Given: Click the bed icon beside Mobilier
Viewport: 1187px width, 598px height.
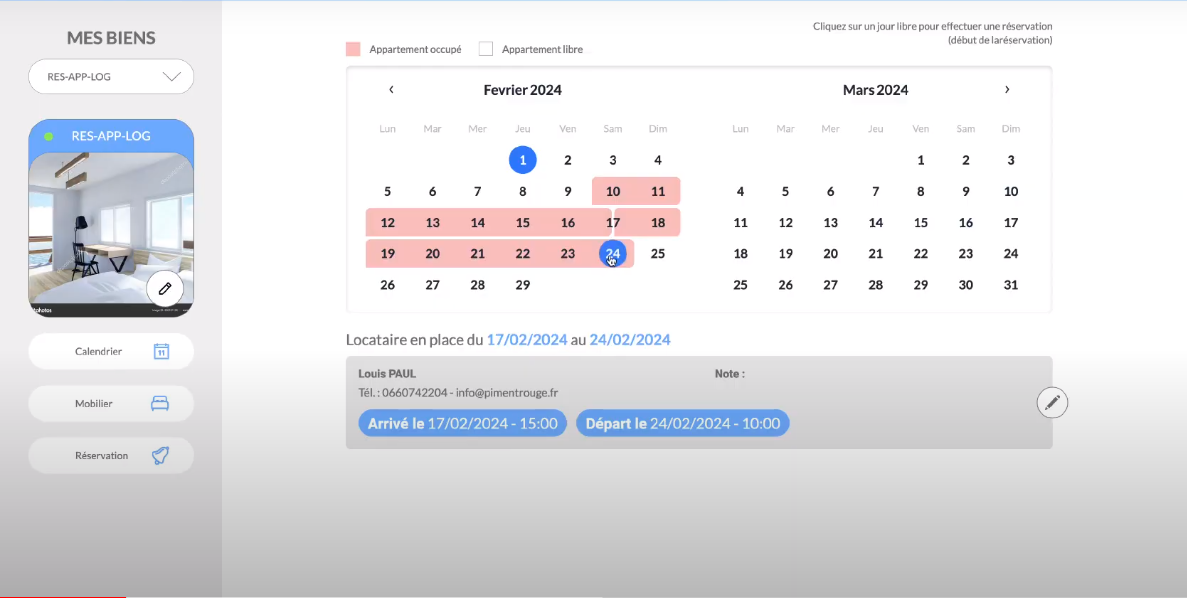Looking at the screenshot, I should coord(160,403).
